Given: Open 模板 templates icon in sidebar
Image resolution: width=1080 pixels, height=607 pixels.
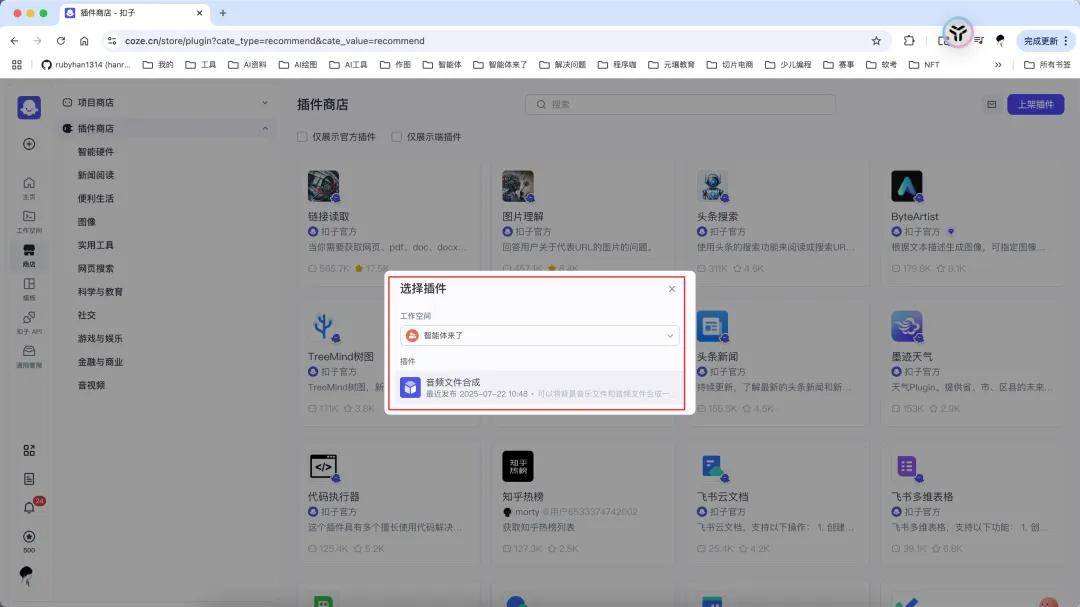Looking at the screenshot, I should pos(29,288).
